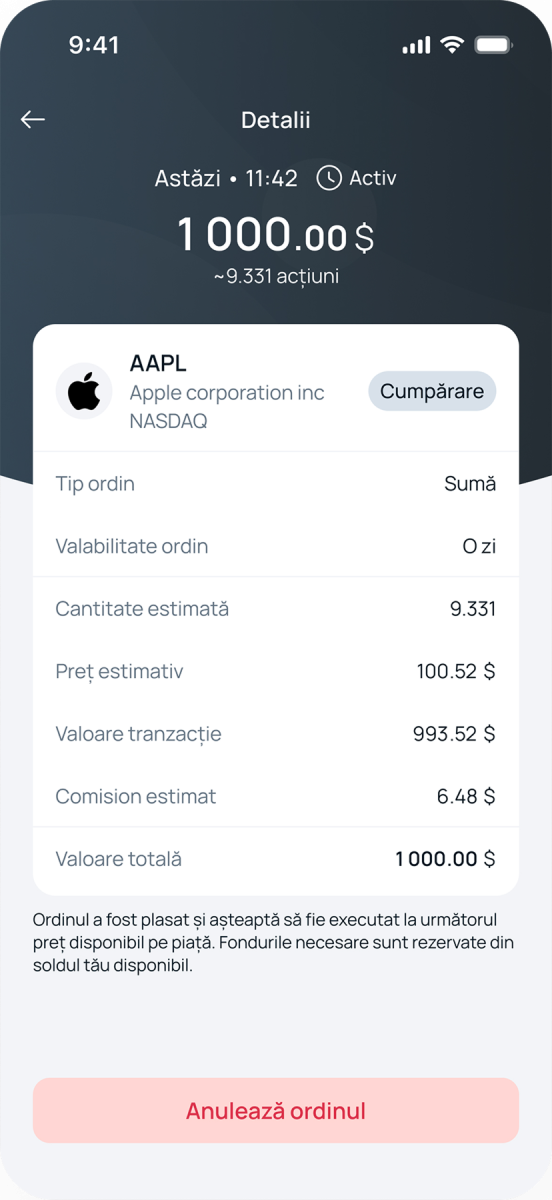Tap the battery status icon

click(x=493, y=45)
